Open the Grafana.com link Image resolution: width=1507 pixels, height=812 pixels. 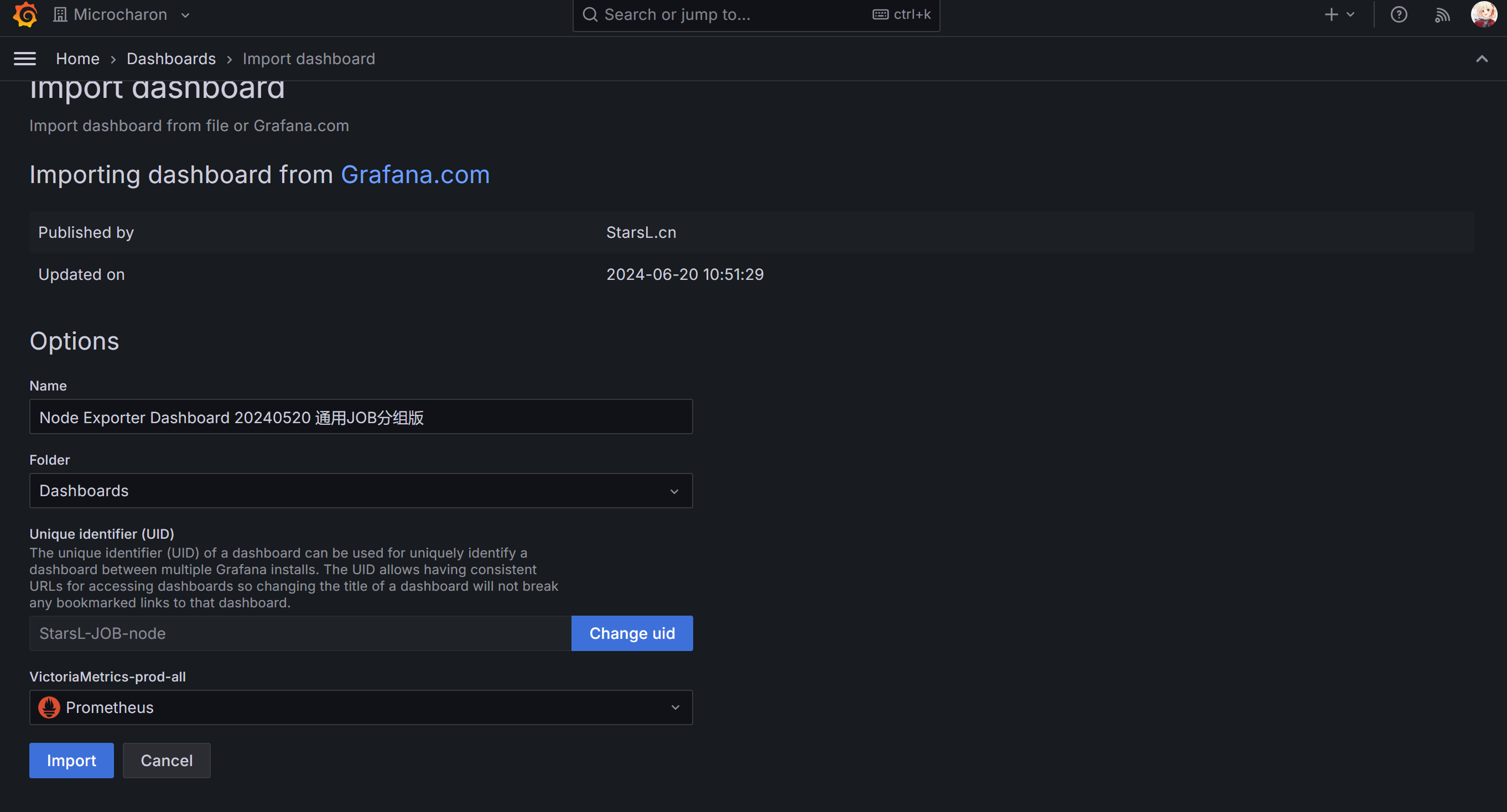coord(414,175)
